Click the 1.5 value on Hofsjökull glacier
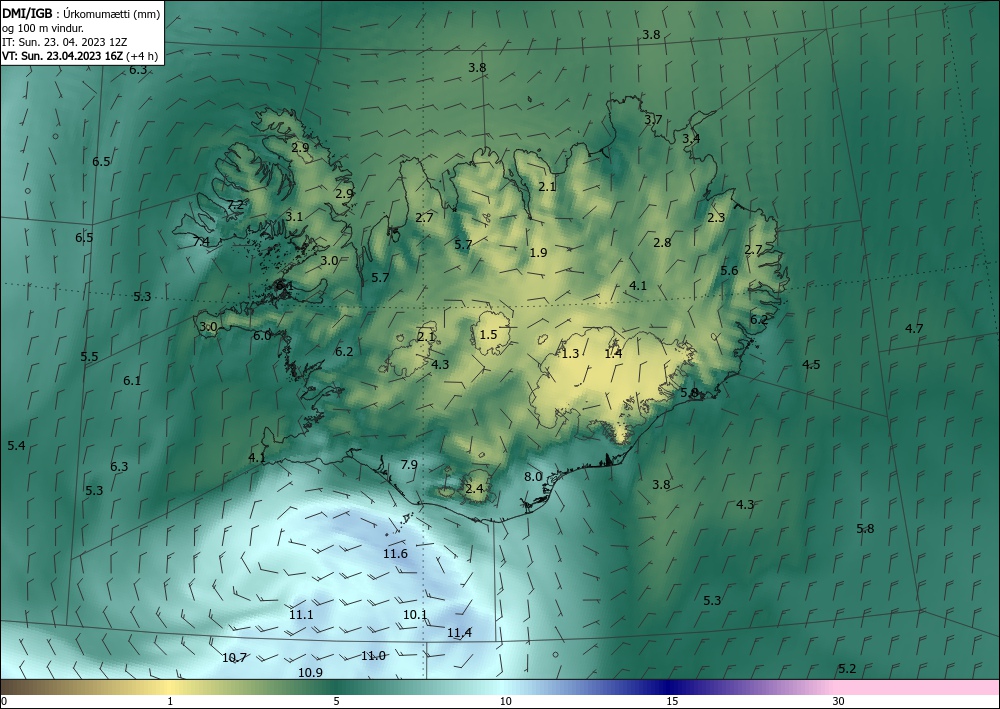The height and width of the screenshot is (709, 1000). tap(489, 334)
